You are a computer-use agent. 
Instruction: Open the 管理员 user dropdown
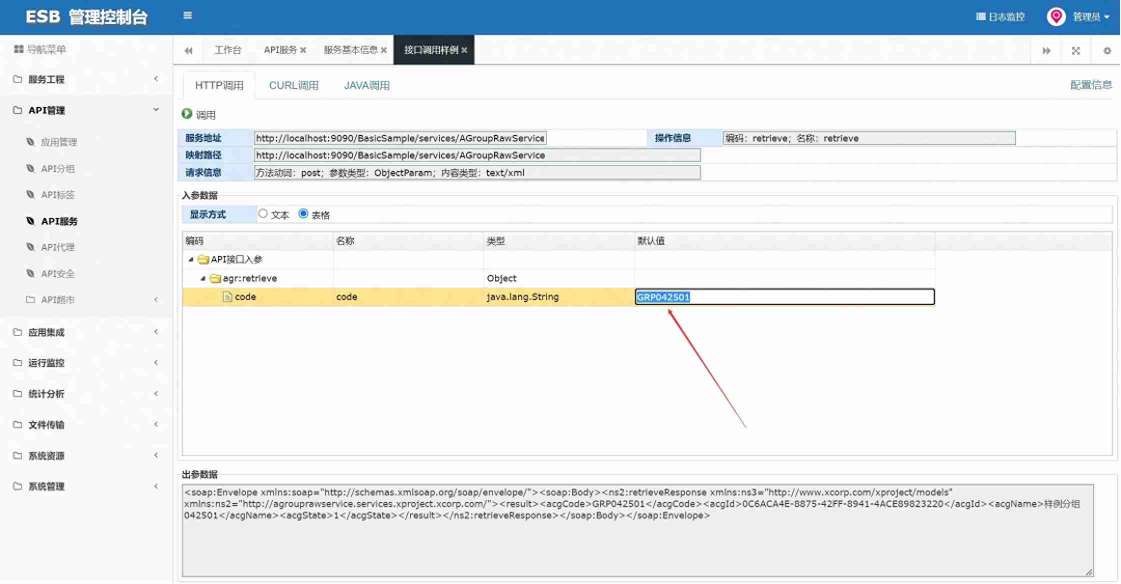point(1090,16)
